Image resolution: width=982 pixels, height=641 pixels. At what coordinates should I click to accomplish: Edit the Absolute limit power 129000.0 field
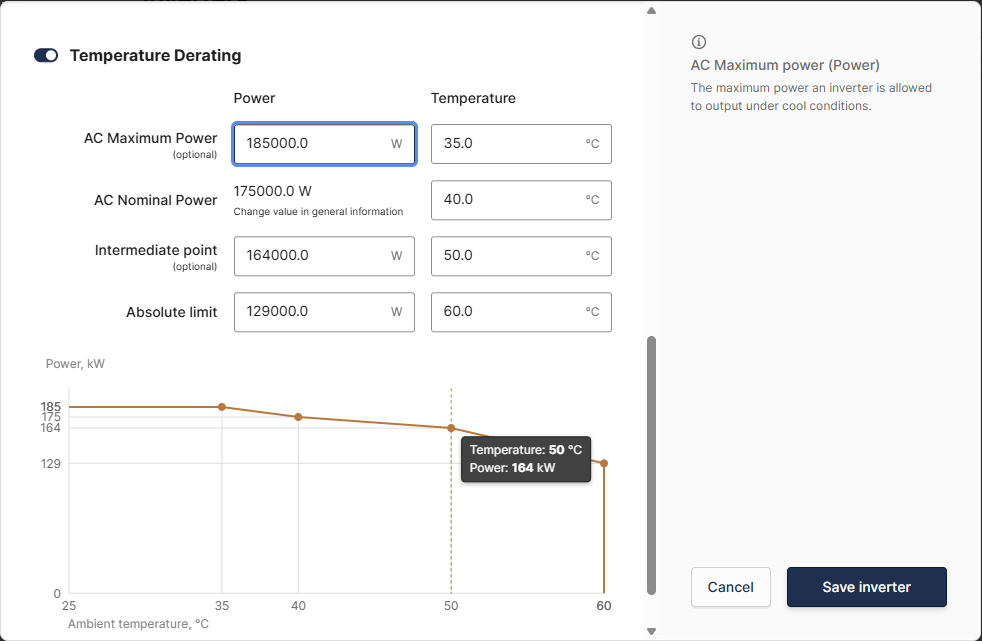324,312
